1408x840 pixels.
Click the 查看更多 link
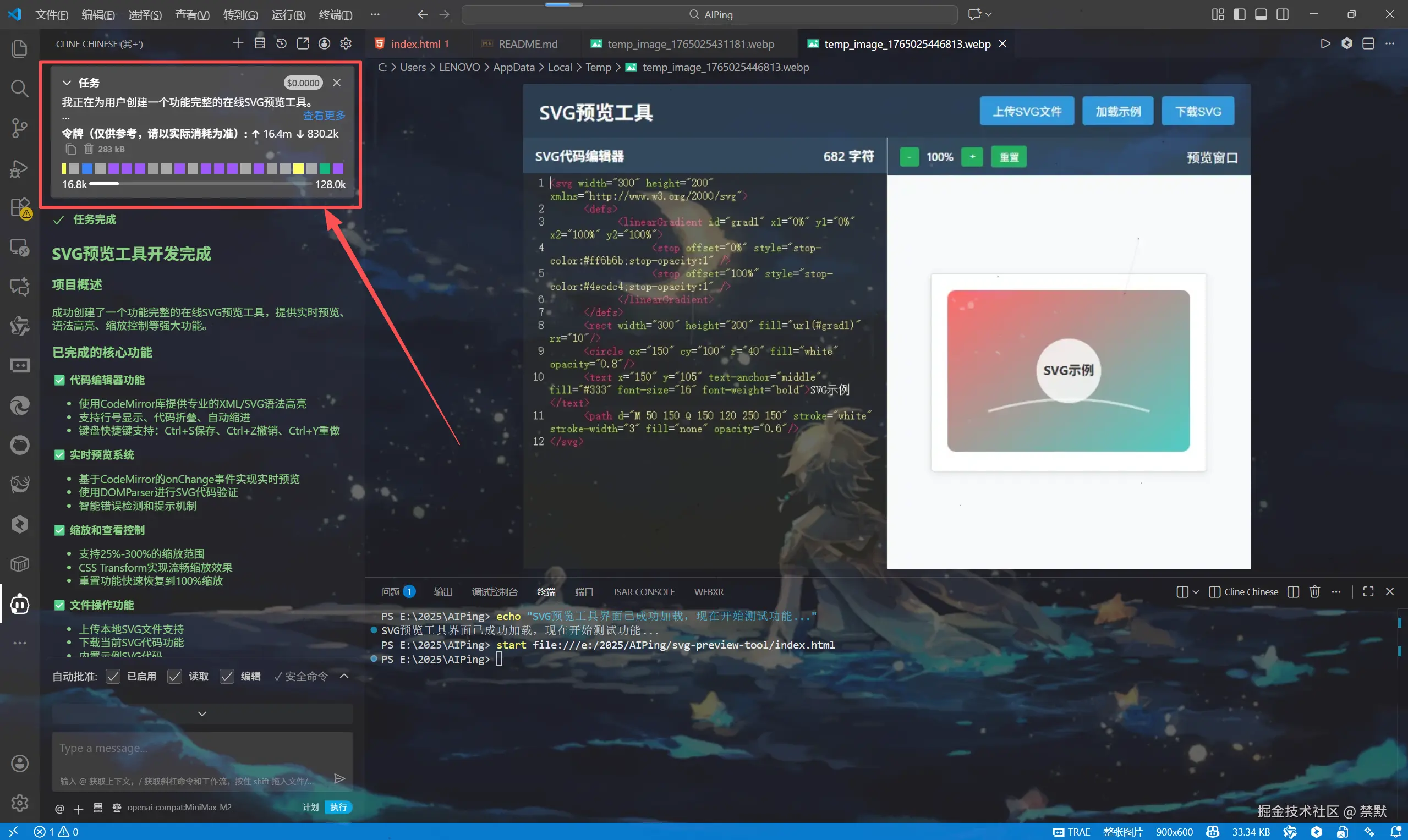(324, 116)
